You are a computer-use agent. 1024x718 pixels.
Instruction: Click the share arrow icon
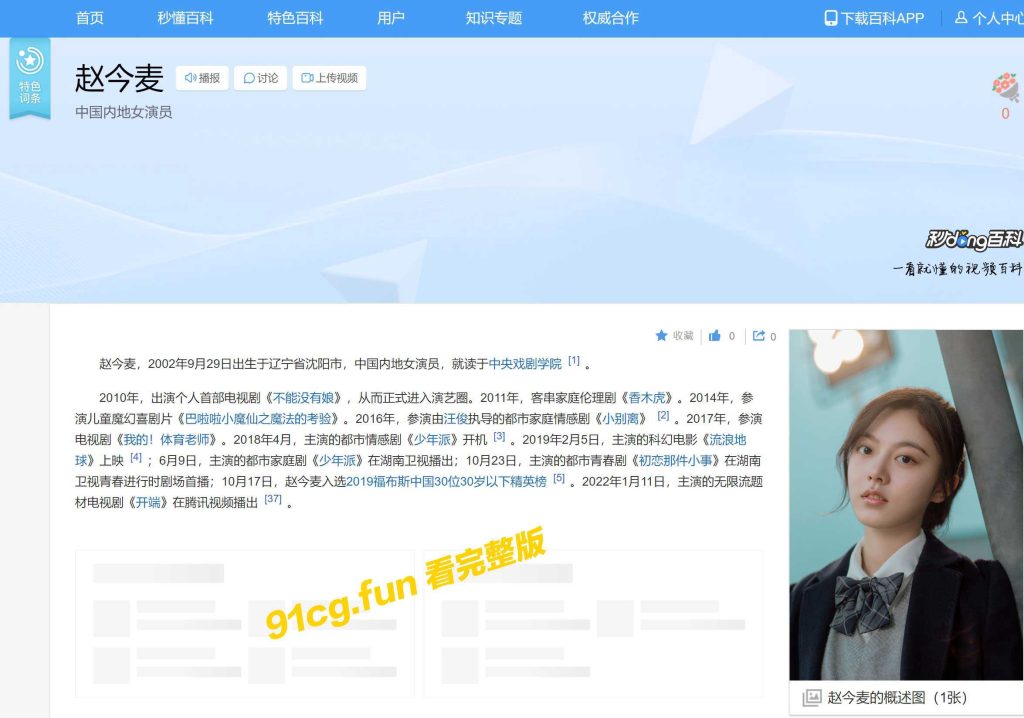[759, 336]
